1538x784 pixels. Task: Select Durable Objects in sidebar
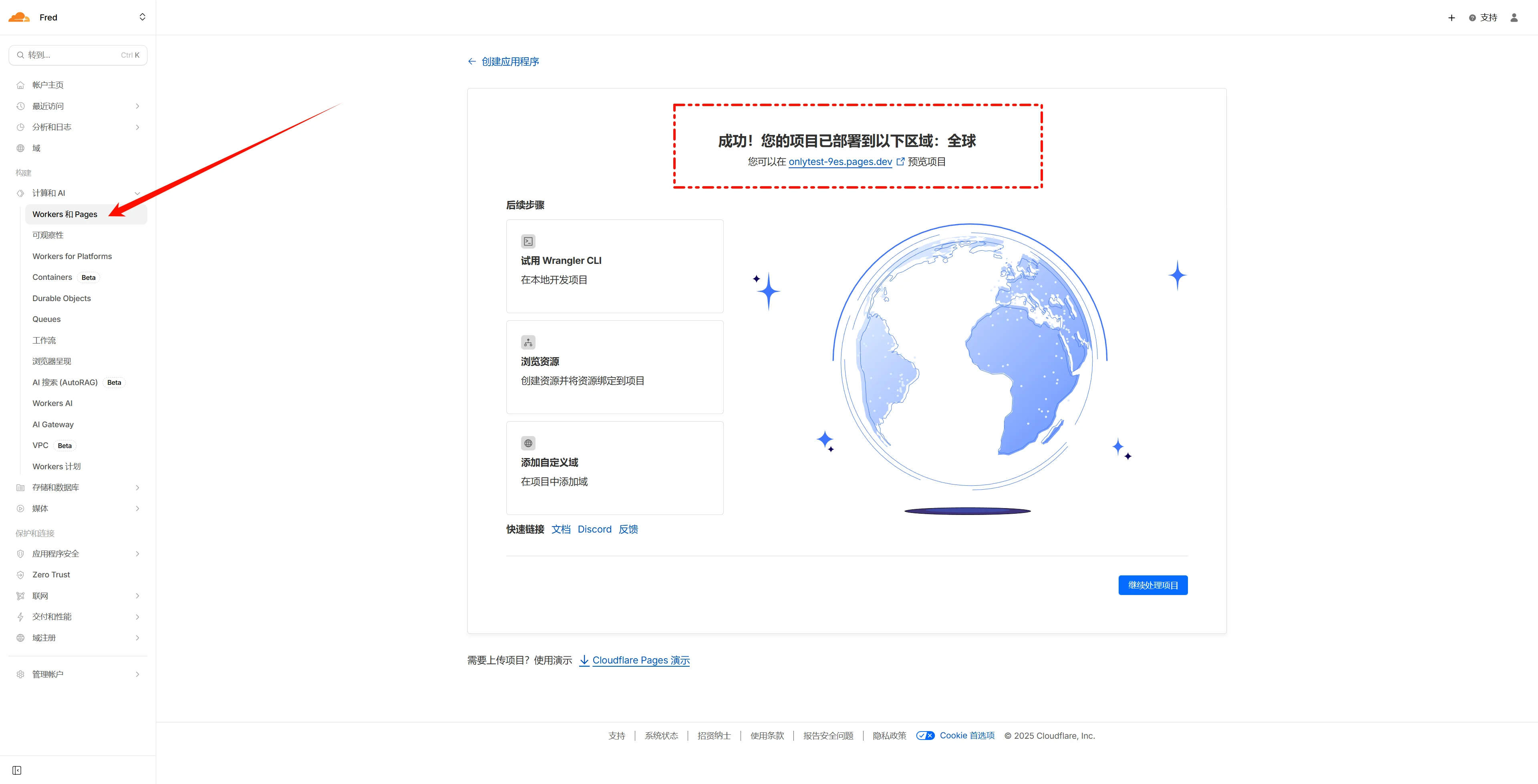pyautogui.click(x=62, y=298)
